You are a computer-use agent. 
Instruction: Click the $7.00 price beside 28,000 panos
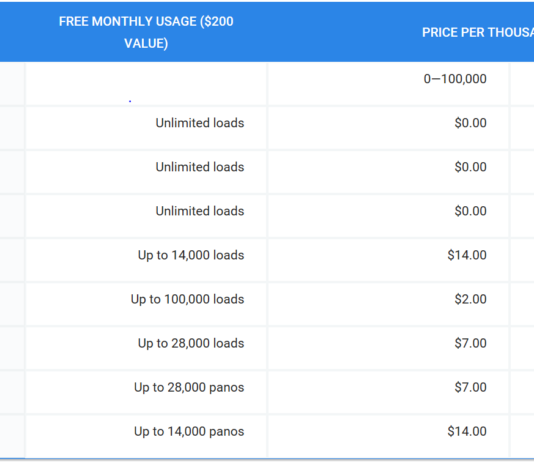[388, 392]
